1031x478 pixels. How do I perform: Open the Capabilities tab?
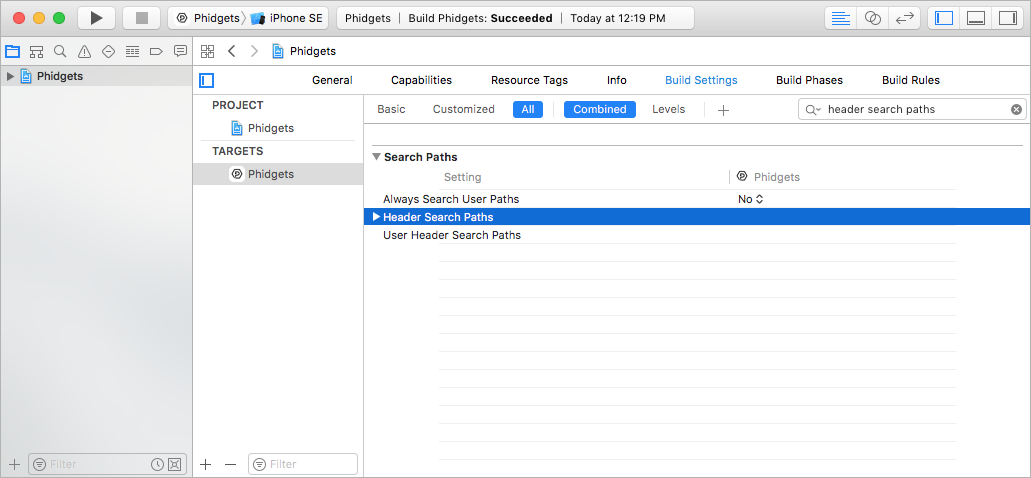point(421,80)
